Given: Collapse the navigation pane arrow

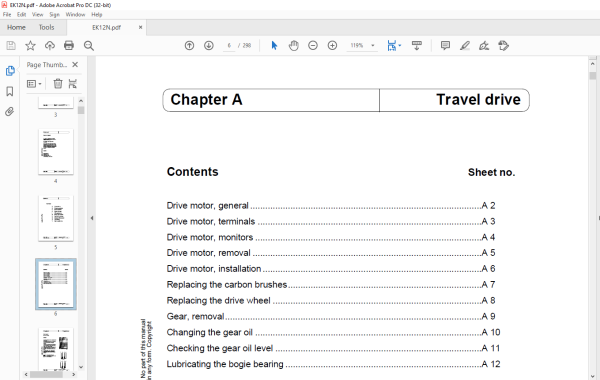Looking at the screenshot, I should [x=92, y=218].
